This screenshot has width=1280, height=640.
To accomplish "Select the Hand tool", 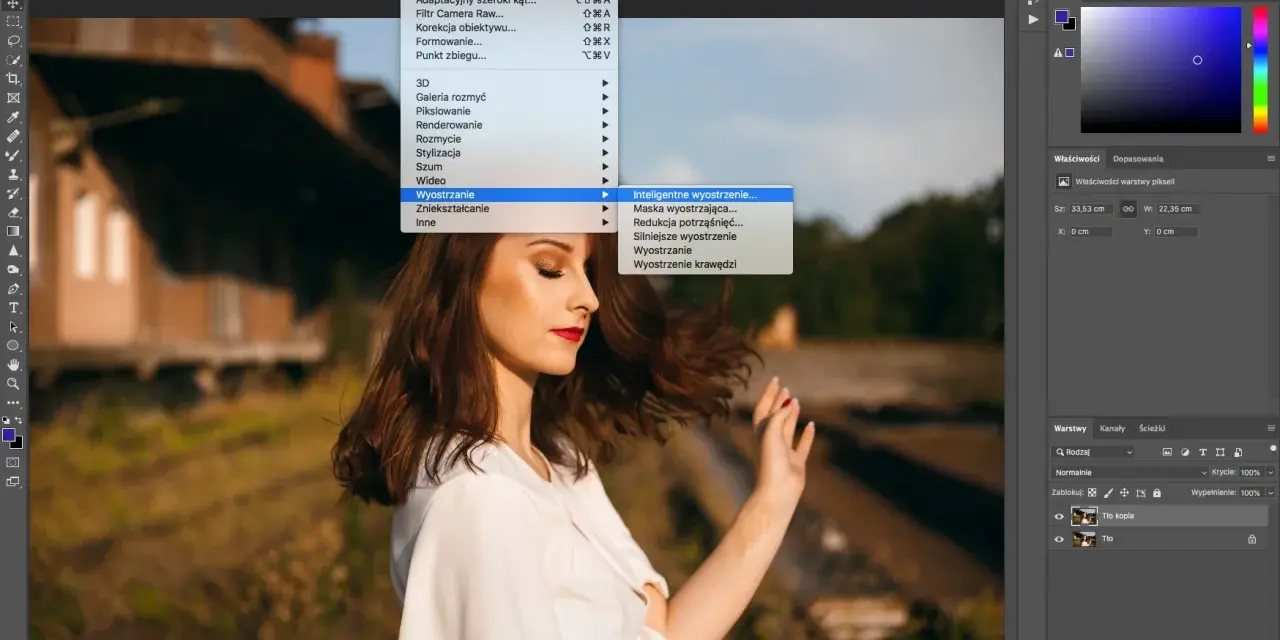I will tap(13, 364).
